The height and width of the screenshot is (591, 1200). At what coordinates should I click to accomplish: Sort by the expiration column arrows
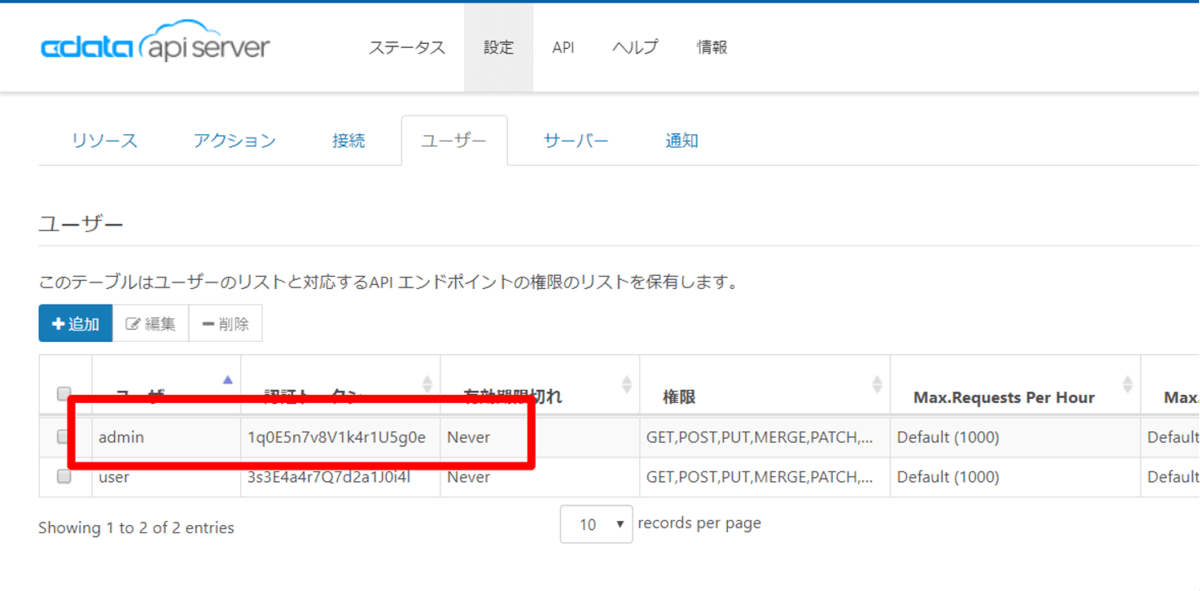click(x=627, y=384)
